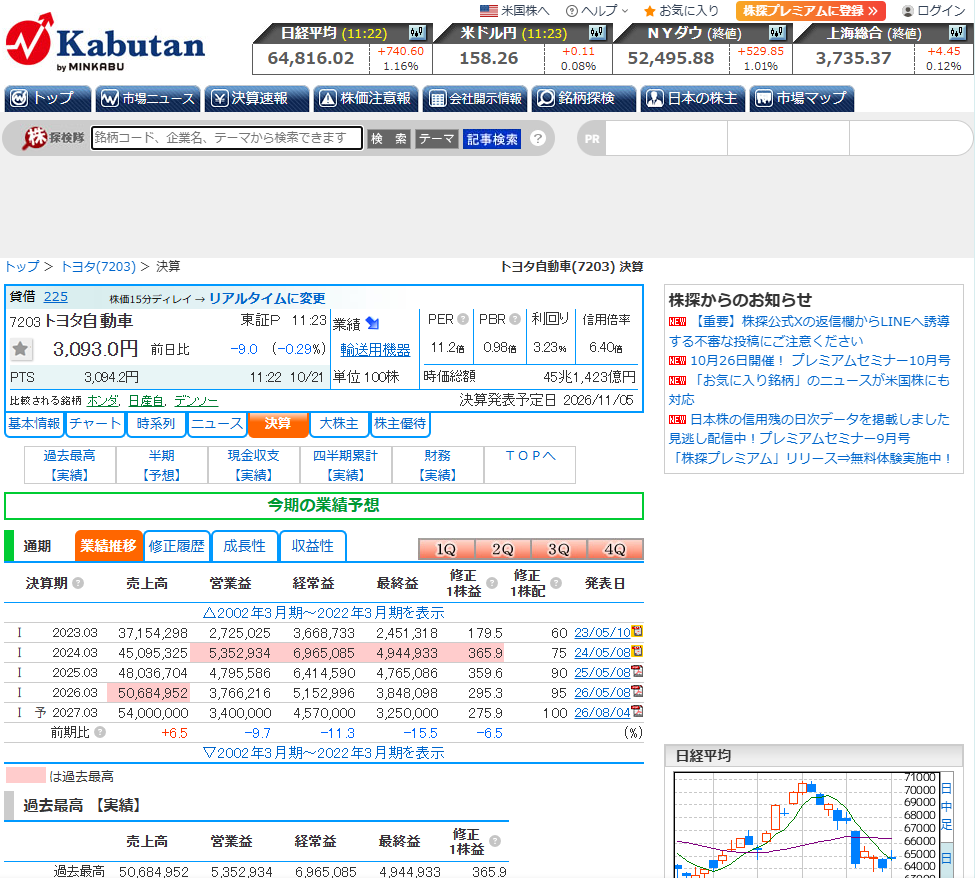
Task: Click the search help question mark icon
Action: coord(538,139)
